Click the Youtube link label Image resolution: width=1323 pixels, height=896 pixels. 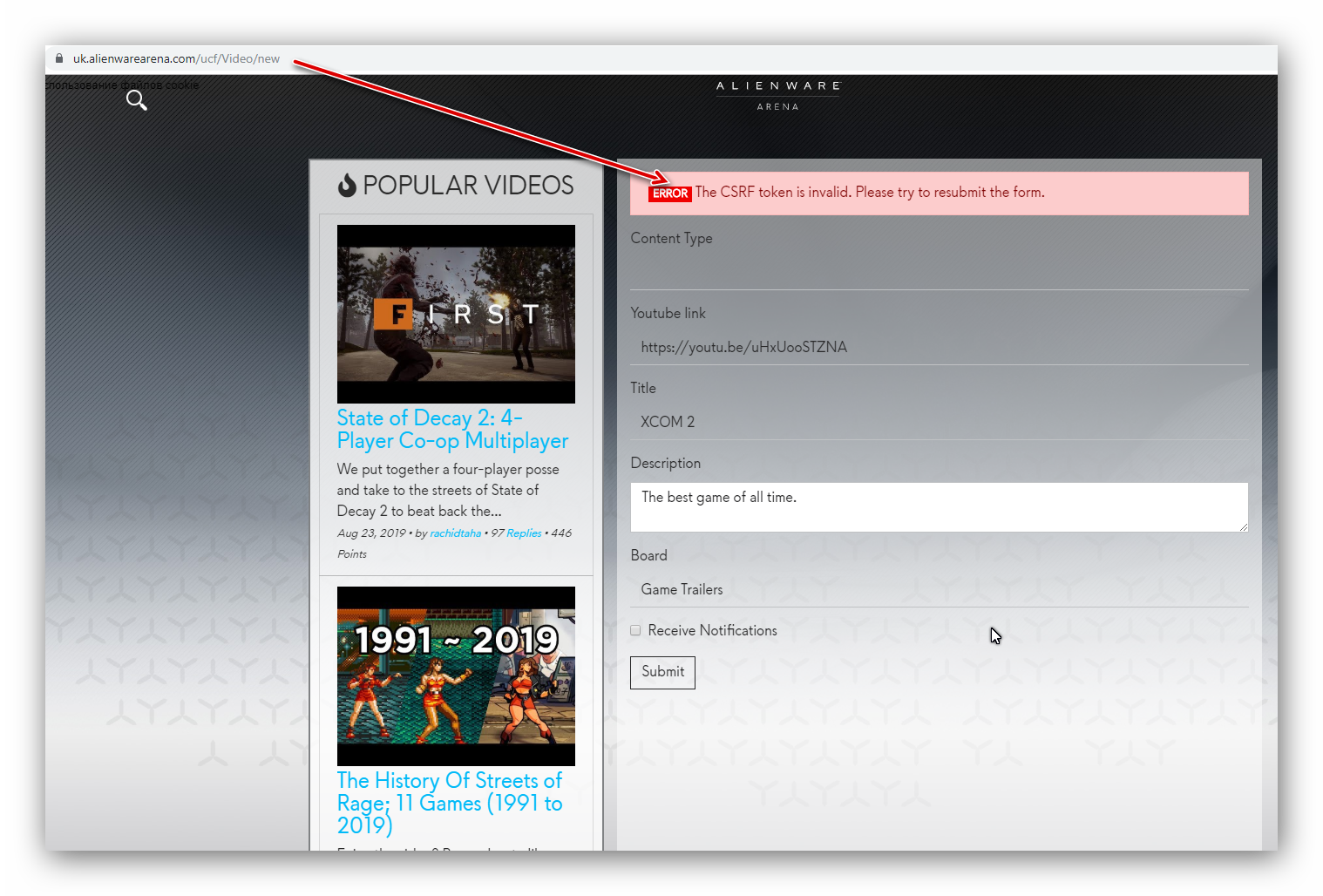[x=668, y=313]
